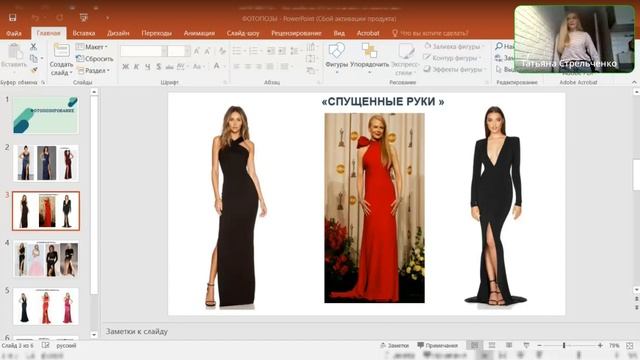Image resolution: width=640 pixels, height=360 pixels.
Task: Select slide 4 thumbnail
Action: [x=46, y=259]
